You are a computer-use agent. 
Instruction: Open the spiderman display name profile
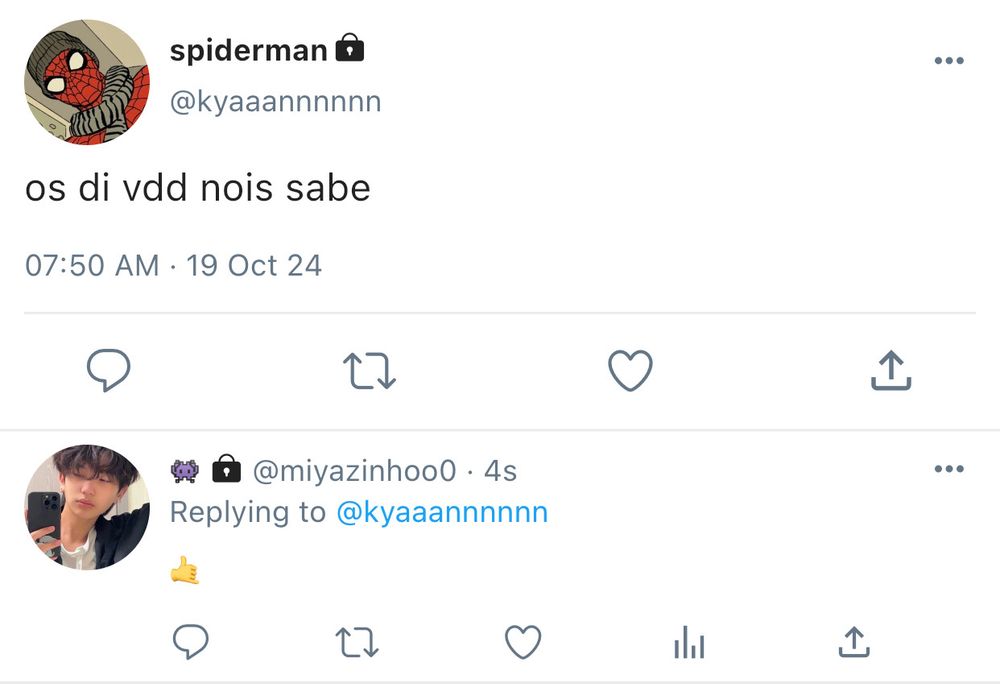click(248, 51)
